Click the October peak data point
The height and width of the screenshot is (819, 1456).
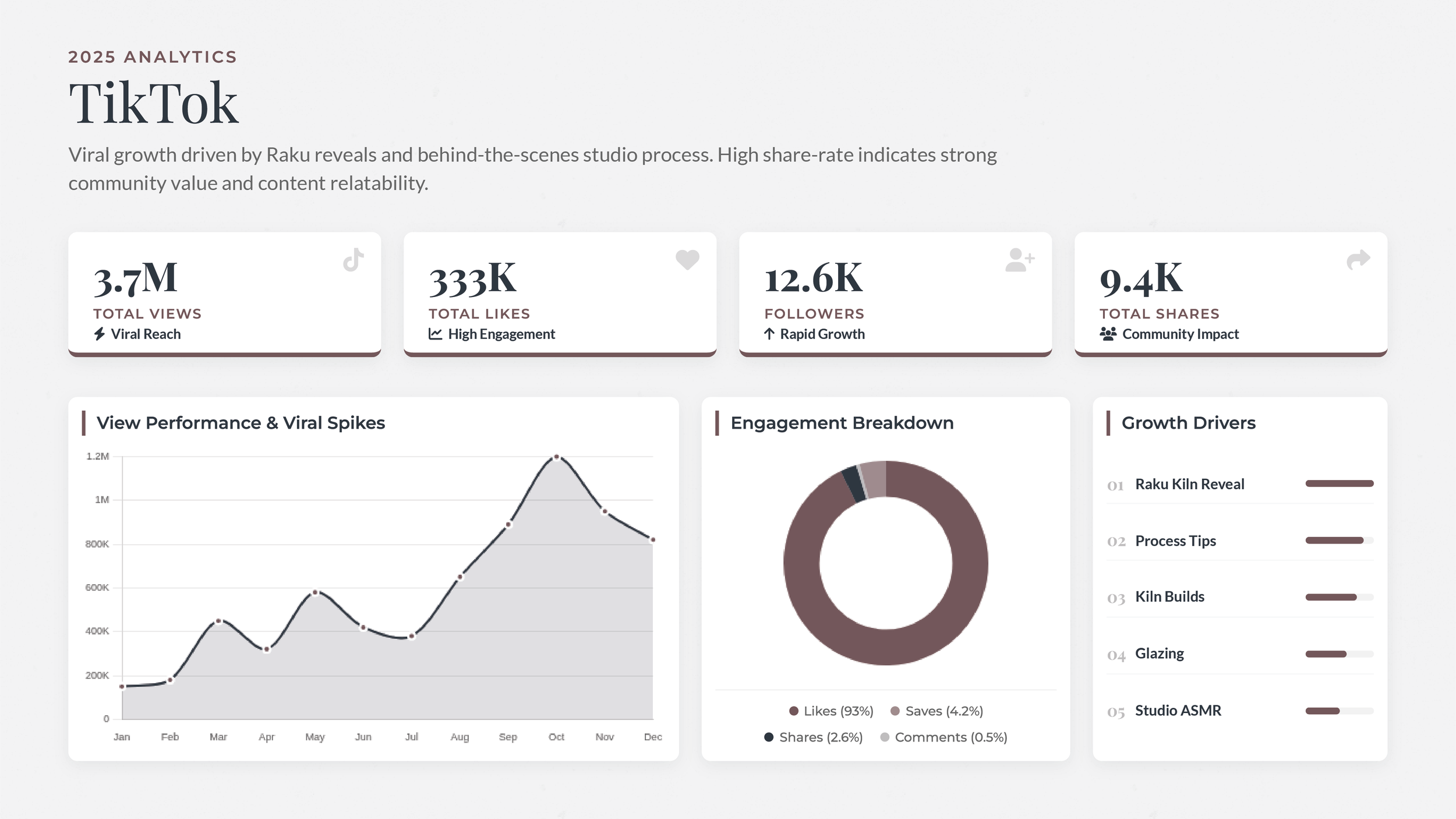(x=557, y=457)
